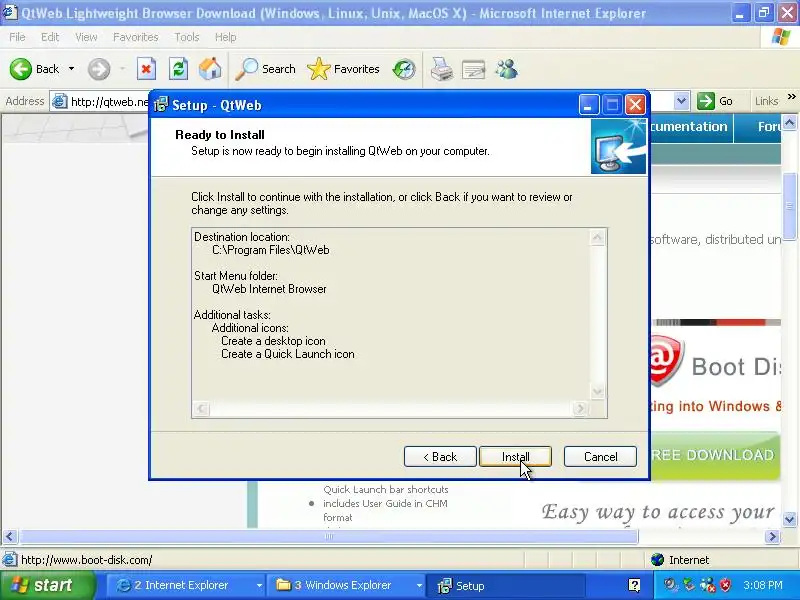Image resolution: width=800 pixels, height=600 pixels.
Task: Click the 3:08 PM system clock
Action: 763,585
